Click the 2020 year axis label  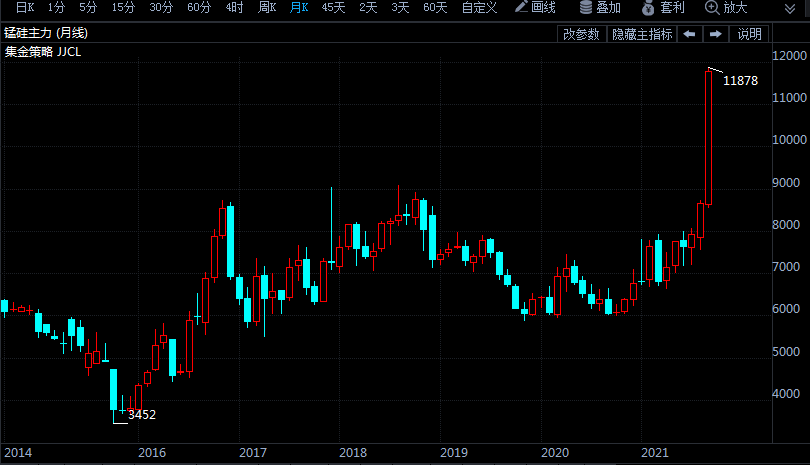point(555,453)
